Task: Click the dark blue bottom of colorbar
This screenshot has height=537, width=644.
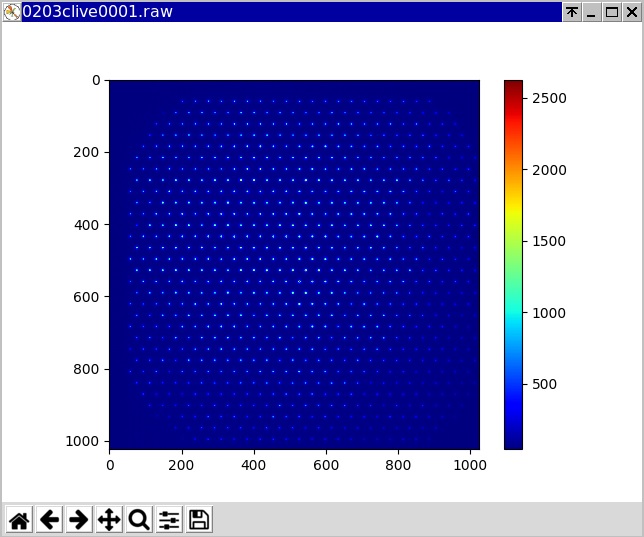Action: (x=513, y=444)
